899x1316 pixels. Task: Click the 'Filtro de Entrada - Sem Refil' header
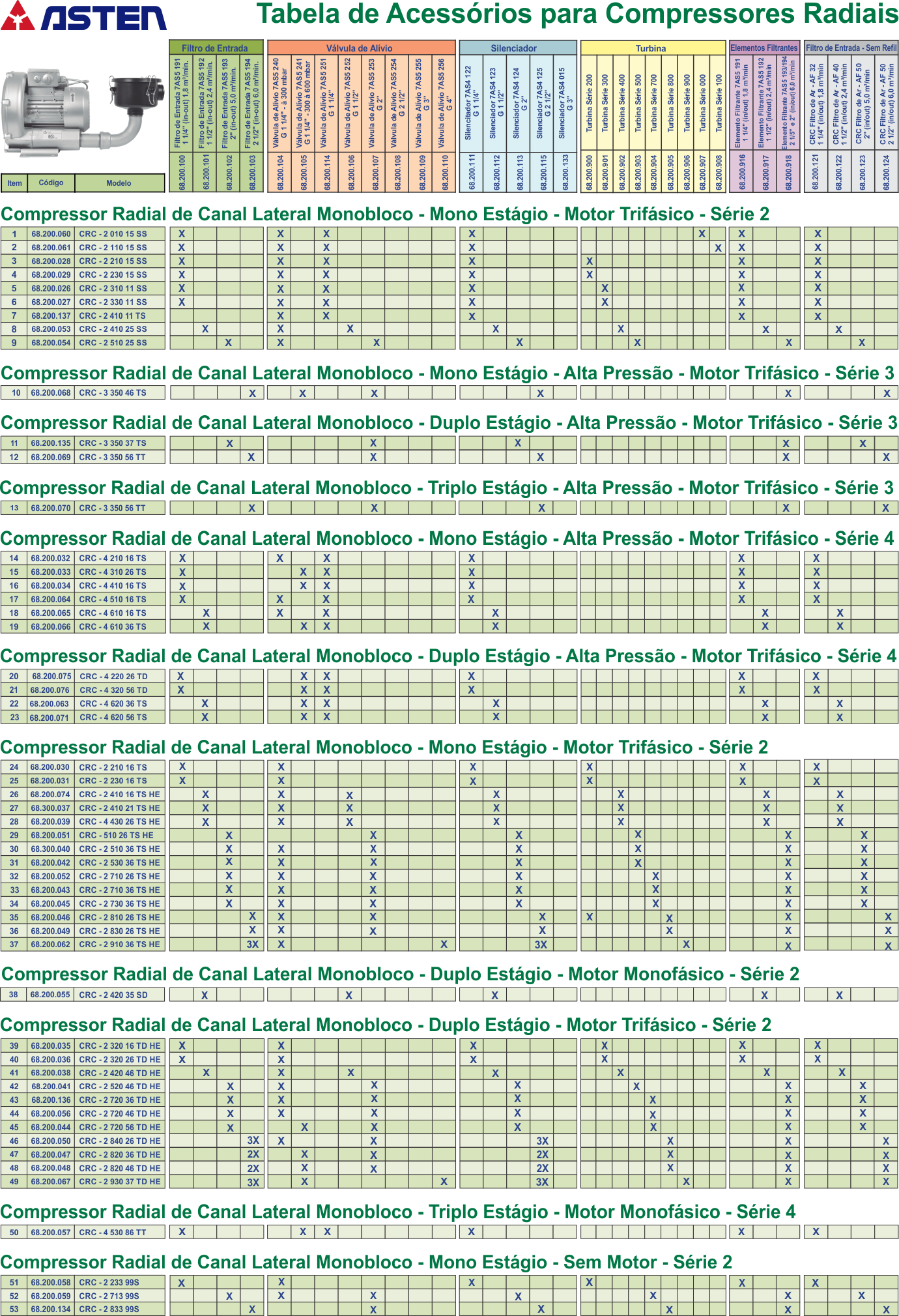[x=851, y=48]
